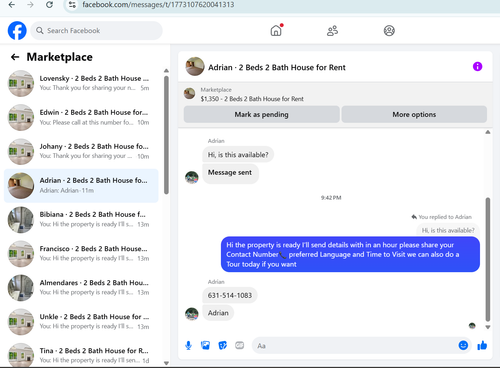Image resolution: width=500 pixels, height=368 pixels.
Task: Open Edwin conversation
Action: 81,117
